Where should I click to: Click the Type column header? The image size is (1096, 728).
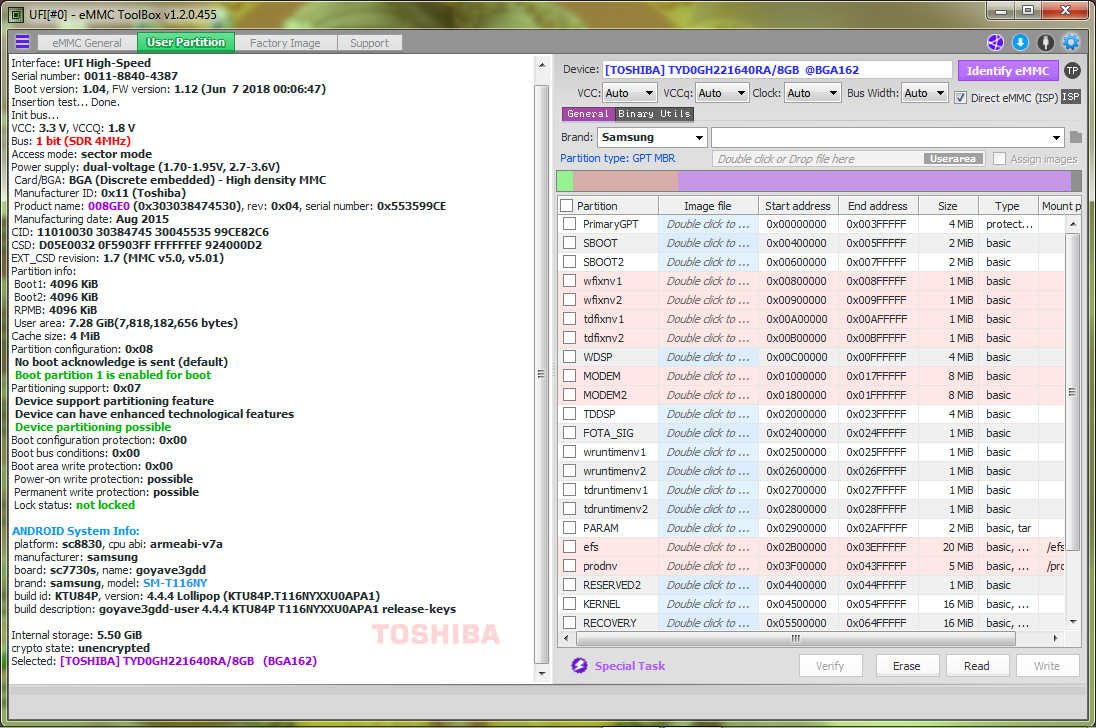pyautogui.click(x=1007, y=205)
